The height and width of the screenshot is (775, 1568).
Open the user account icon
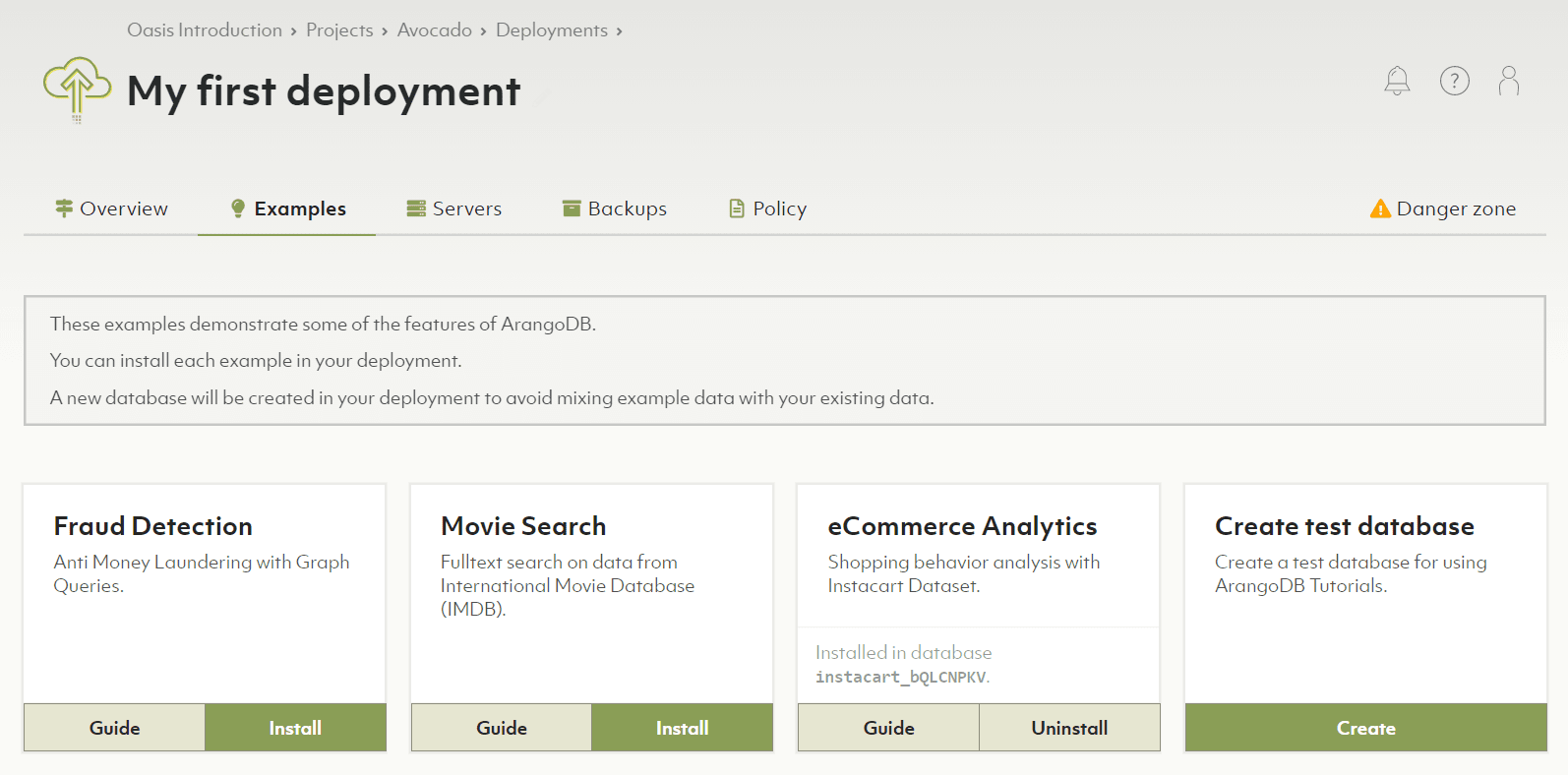pyautogui.click(x=1508, y=81)
